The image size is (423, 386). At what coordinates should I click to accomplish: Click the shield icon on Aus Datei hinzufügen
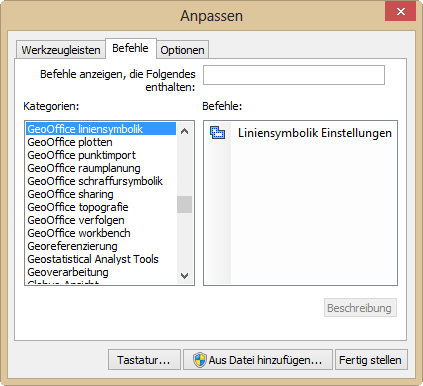(200, 360)
